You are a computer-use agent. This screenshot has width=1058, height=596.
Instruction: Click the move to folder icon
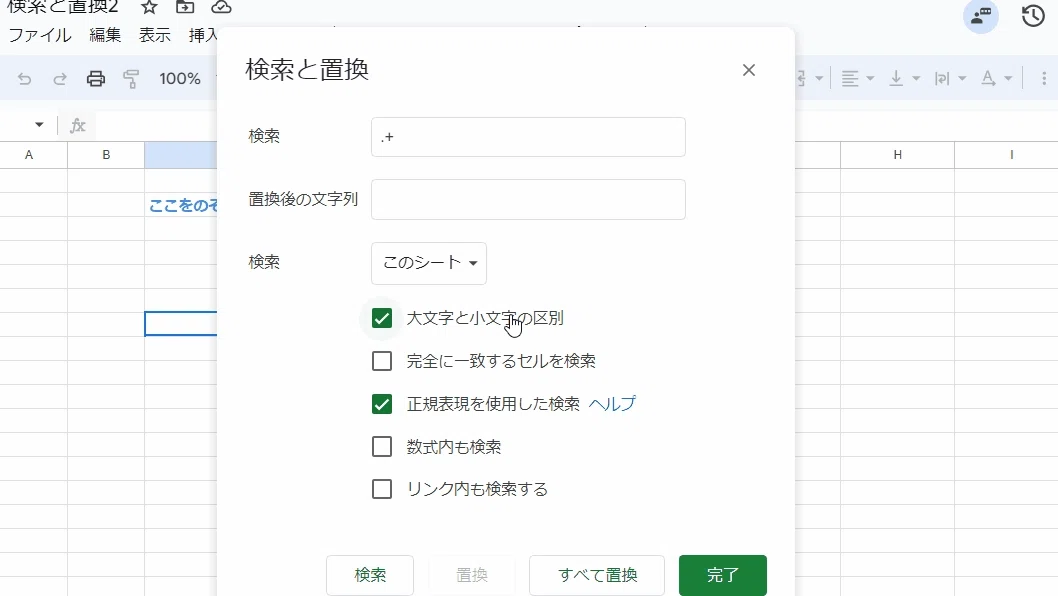pyautogui.click(x=185, y=7)
